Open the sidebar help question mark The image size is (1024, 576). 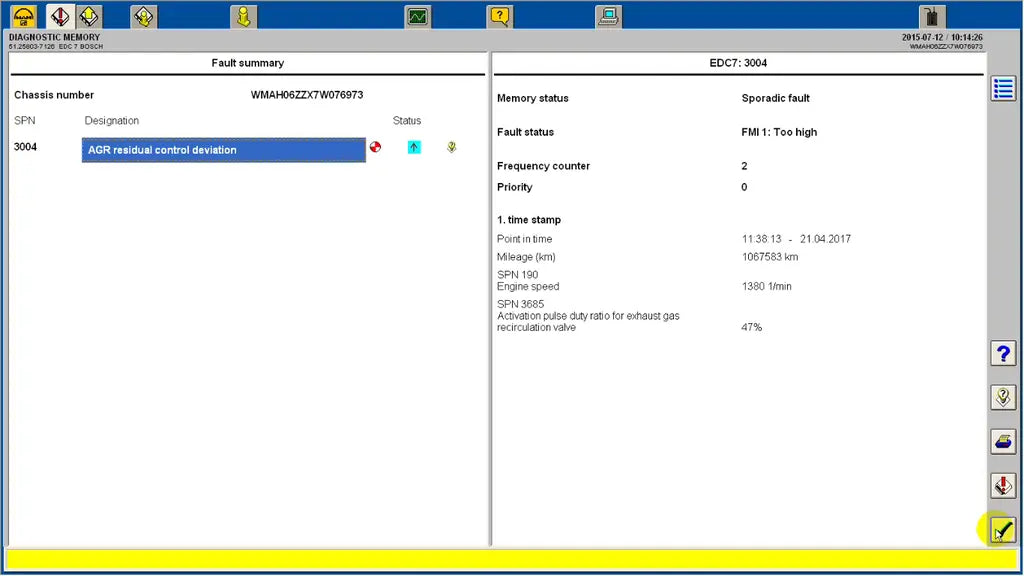coord(1003,353)
